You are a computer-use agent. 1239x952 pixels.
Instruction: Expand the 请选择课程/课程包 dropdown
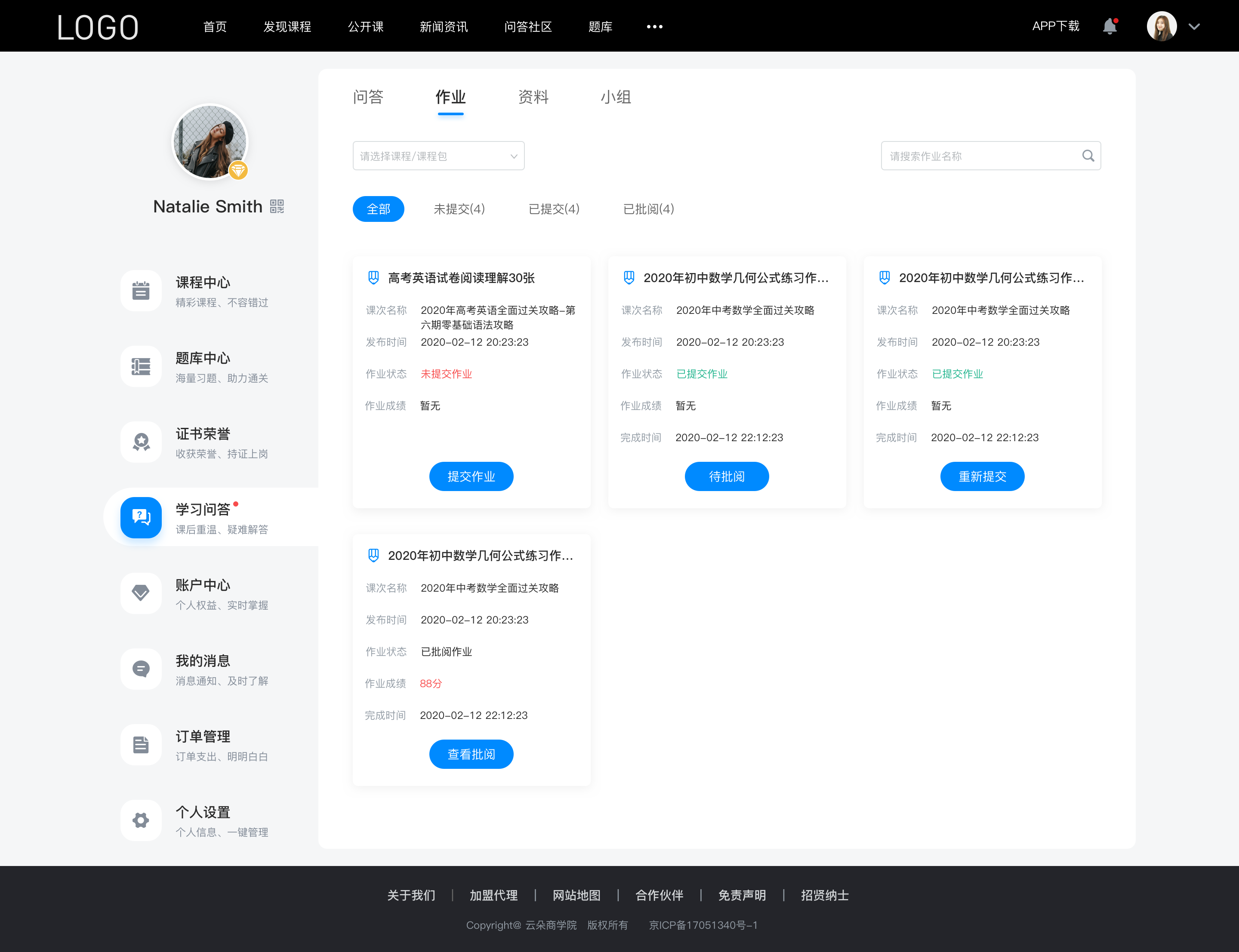click(x=438, y=155)
